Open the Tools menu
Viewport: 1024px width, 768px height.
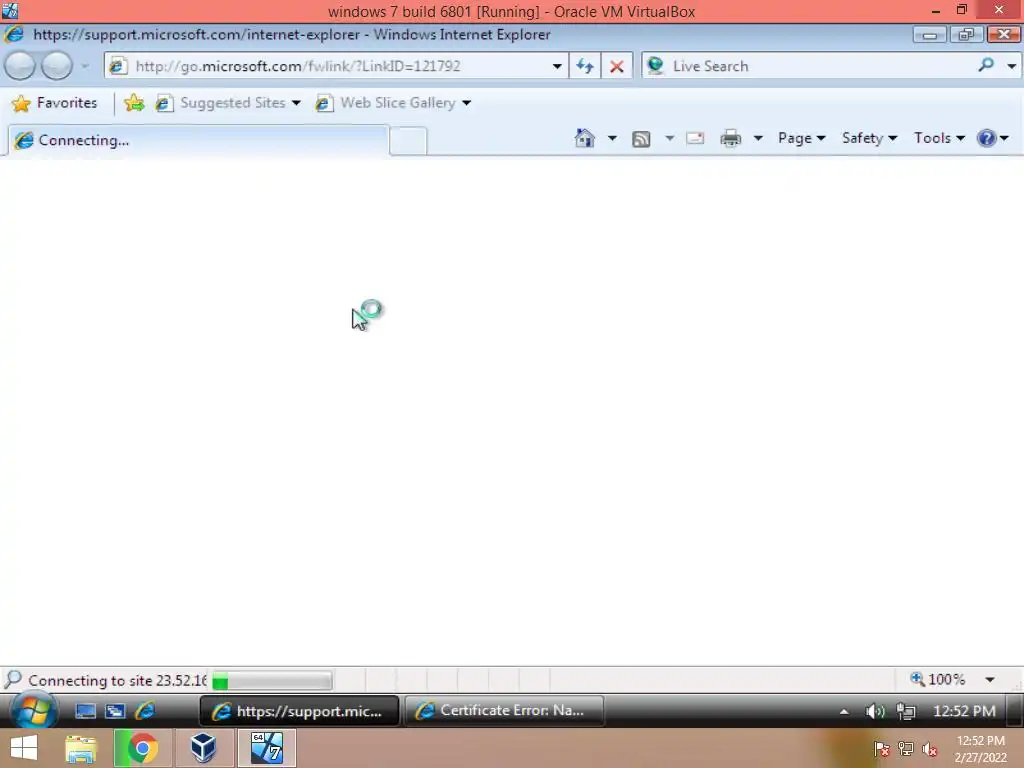[x=939, y=138]
